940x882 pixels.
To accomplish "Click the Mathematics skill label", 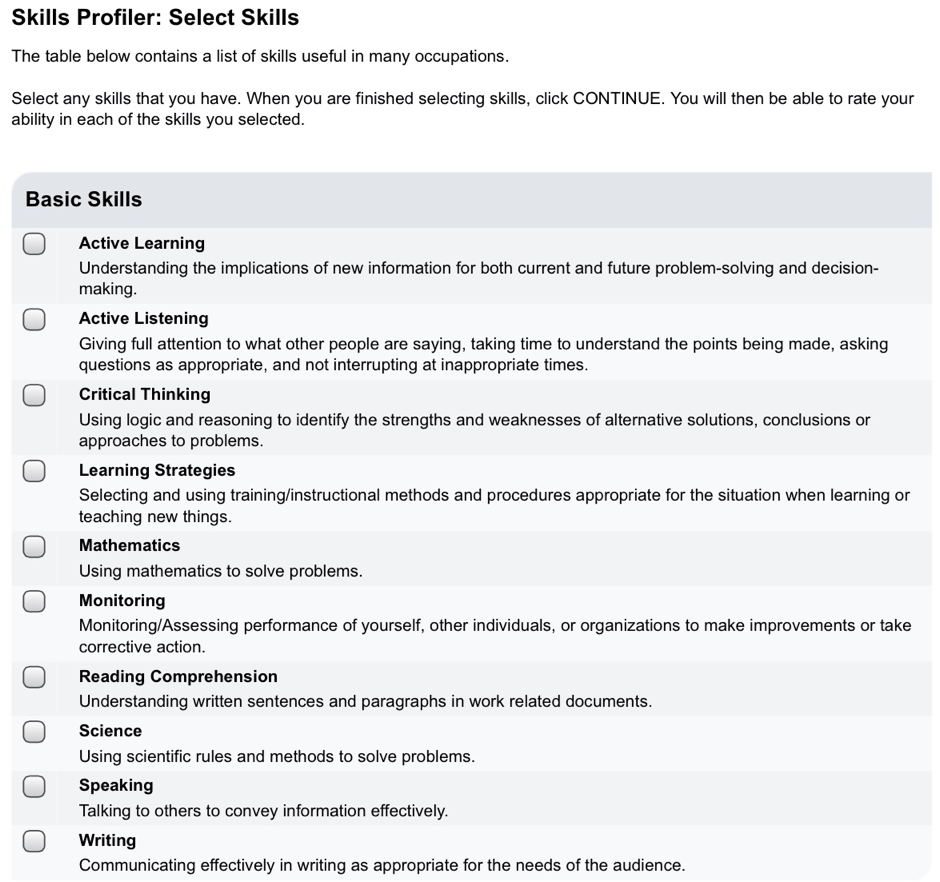I will tap(129, 546).
